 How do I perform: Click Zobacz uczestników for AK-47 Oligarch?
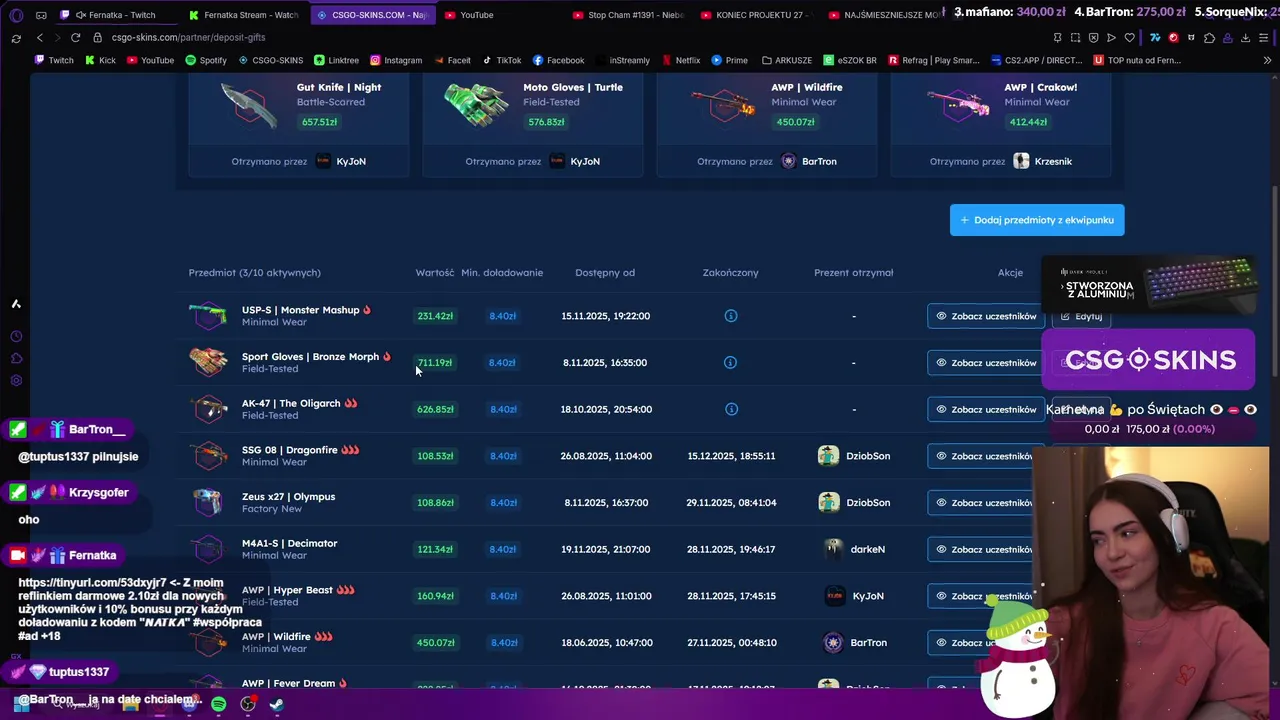coord(985,409)
